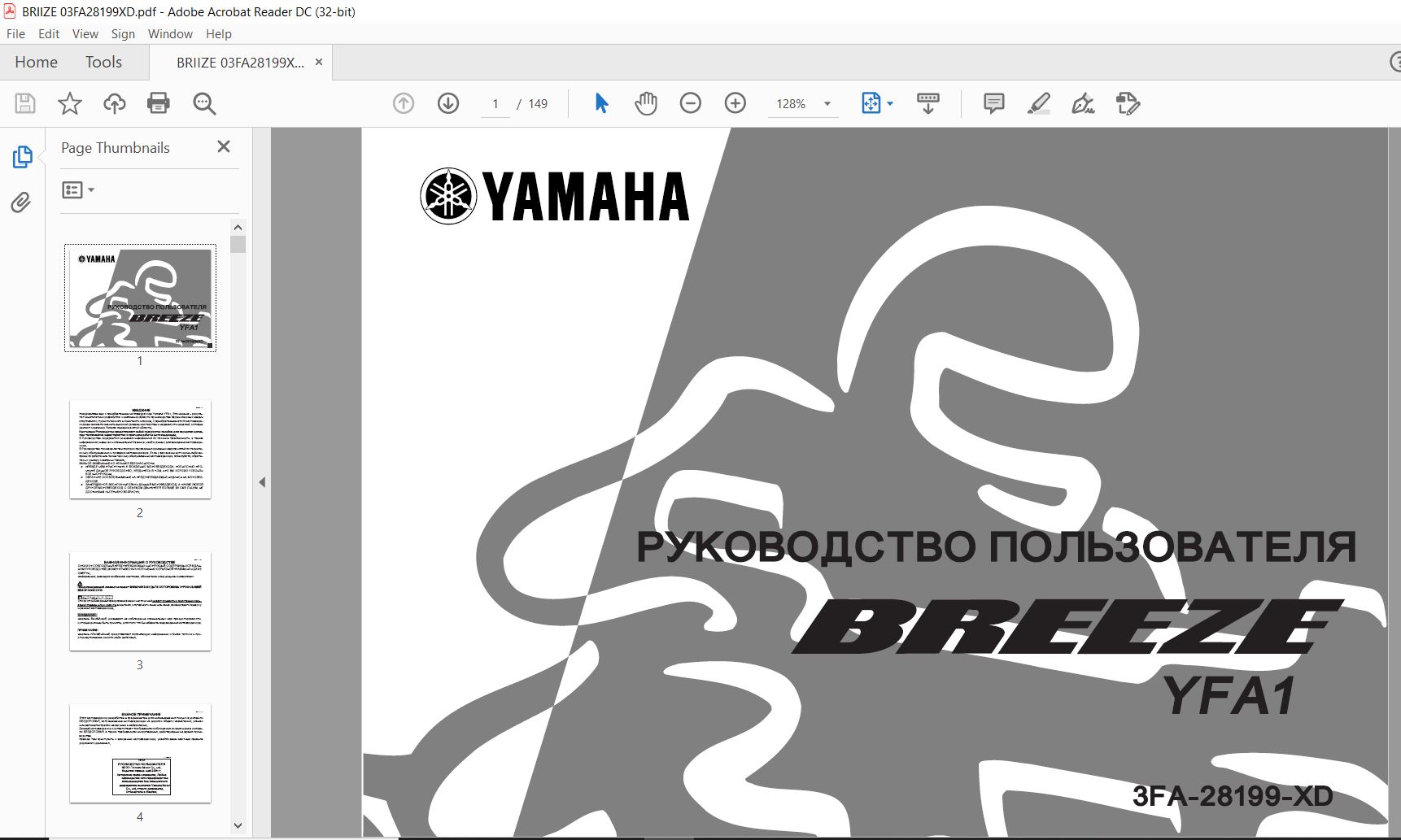The image size is (1401, 840).
Task: Select page 3 thumbnail
Action: [x=140, y=601]
